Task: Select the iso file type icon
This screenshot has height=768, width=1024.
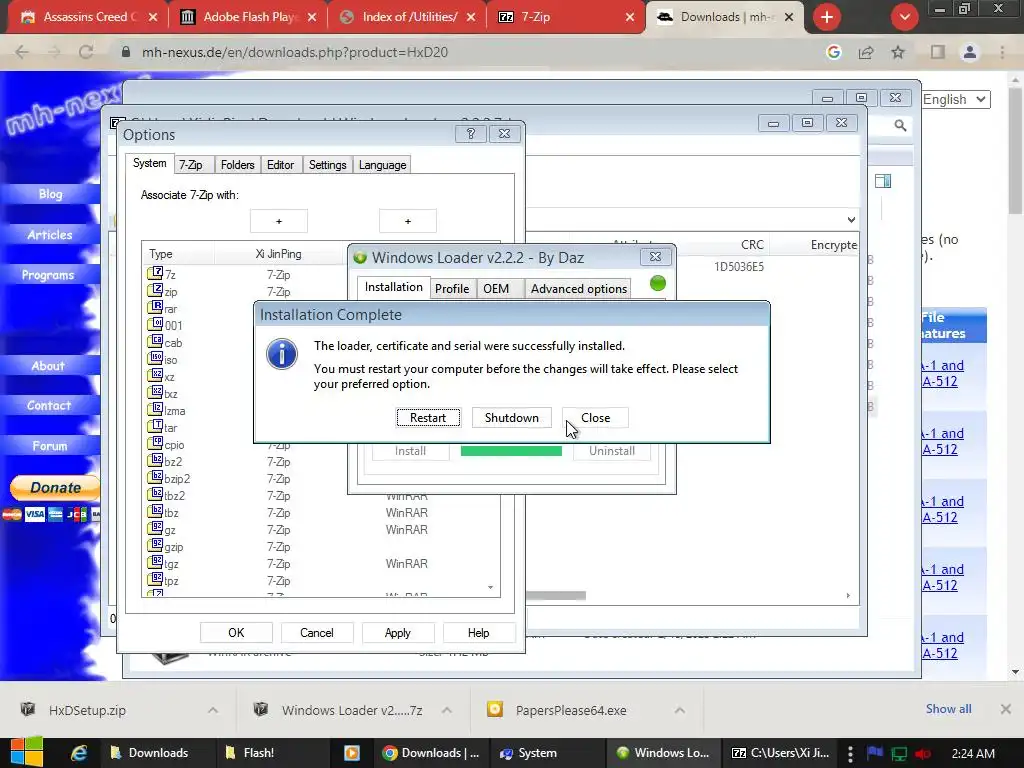Action: (x=155, y=359)
